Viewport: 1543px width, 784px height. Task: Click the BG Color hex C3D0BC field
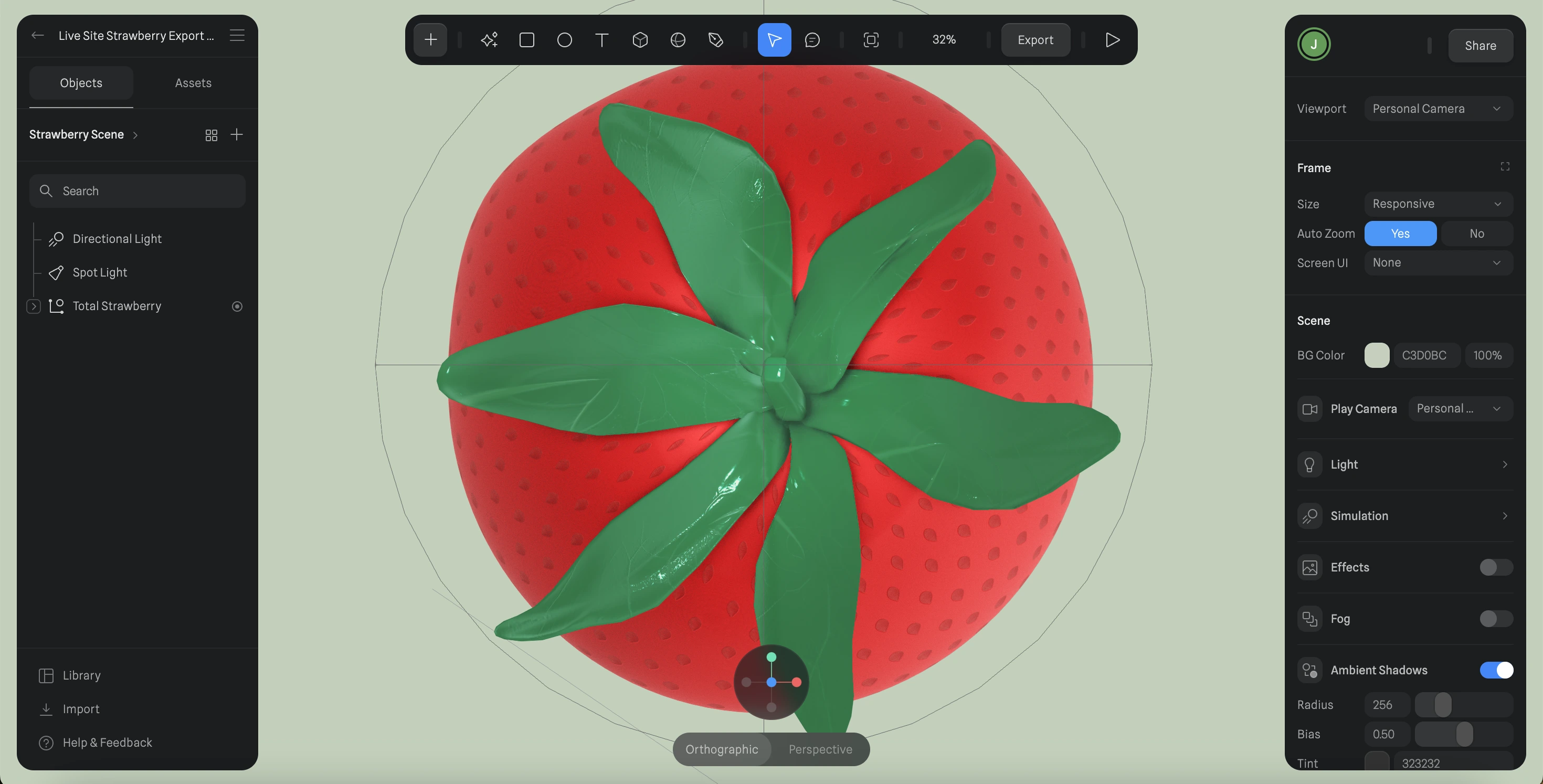[1426, 355]
